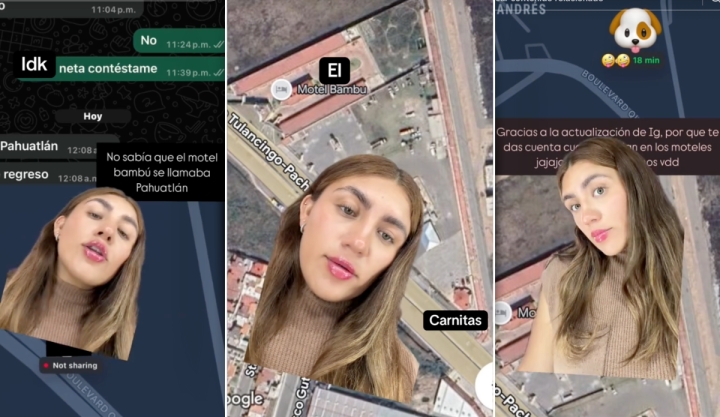Screen dimensions: 720x417
Task: Click the "Hoy" date separator
Action: click(92, 116)
